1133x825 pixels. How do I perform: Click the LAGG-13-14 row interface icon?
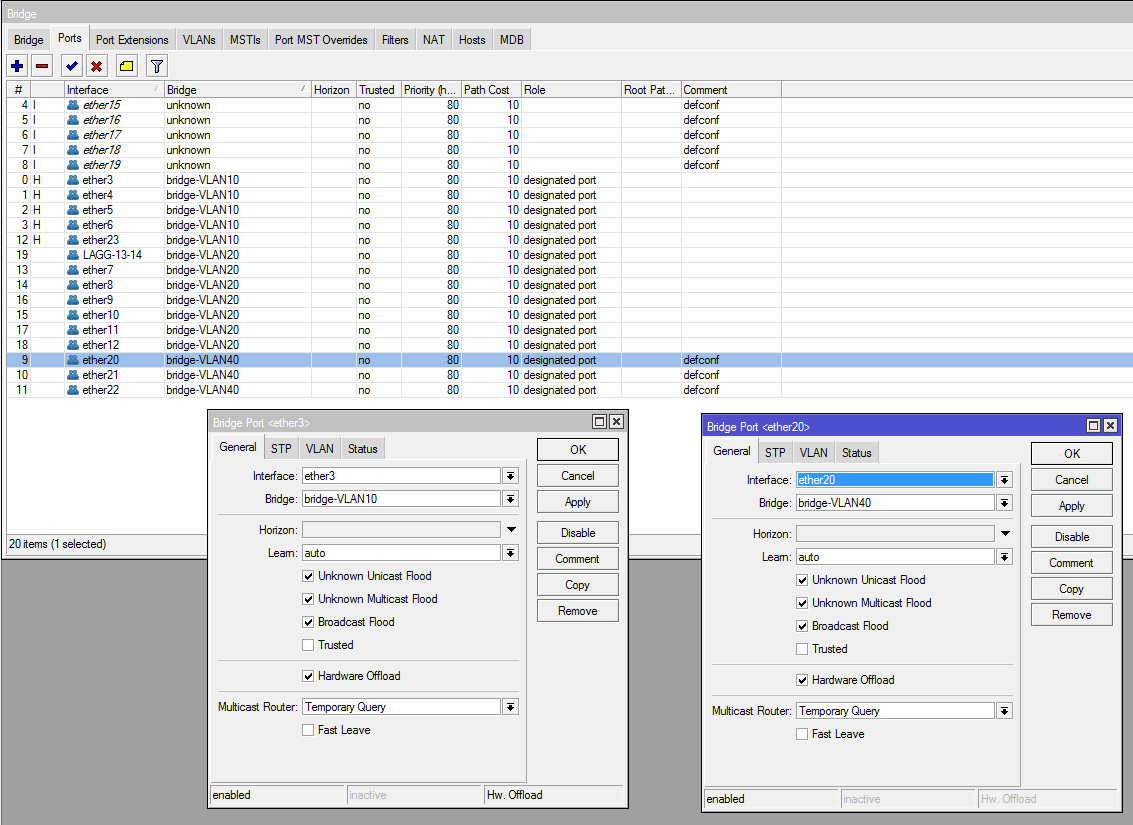tap(73, 255)
